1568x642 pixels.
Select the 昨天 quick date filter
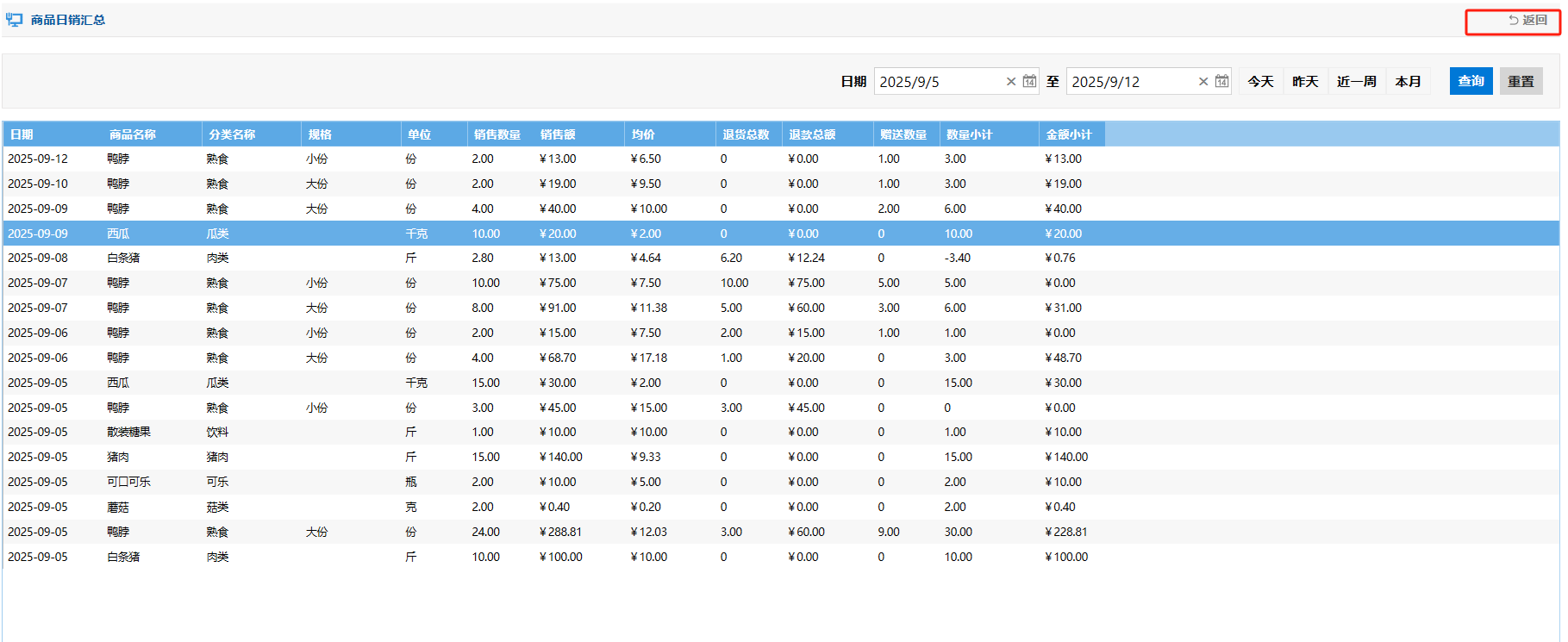tap(1305, 82)
